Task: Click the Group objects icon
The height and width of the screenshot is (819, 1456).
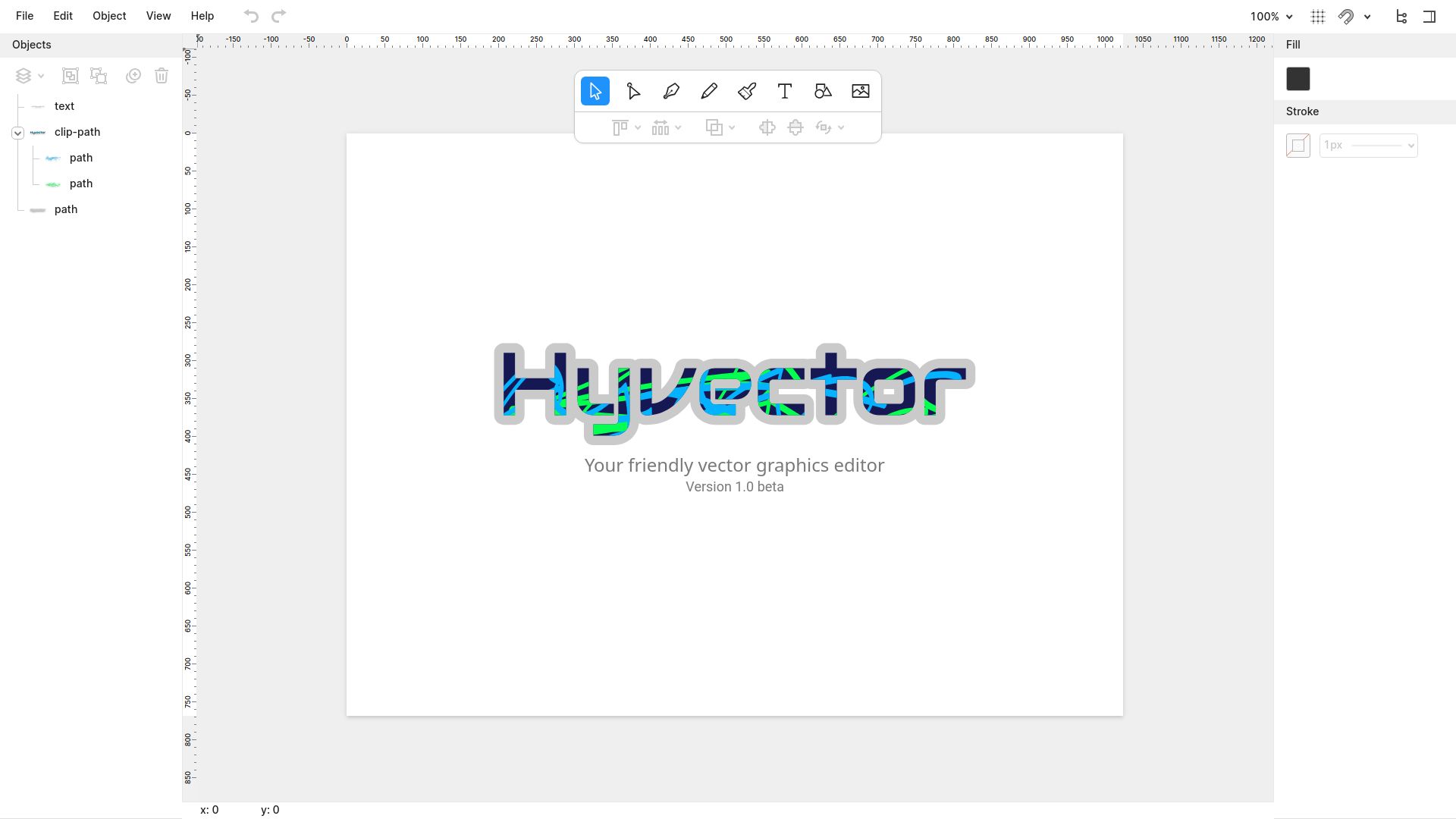Action: click(70, 76)
